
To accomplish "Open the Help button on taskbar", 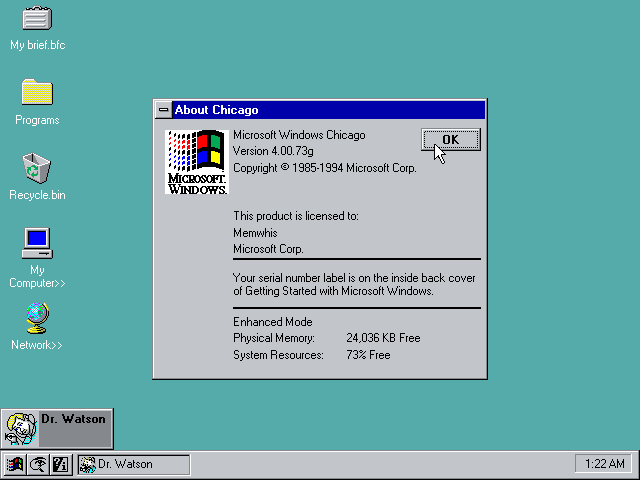I will click(x=59, y=464).
